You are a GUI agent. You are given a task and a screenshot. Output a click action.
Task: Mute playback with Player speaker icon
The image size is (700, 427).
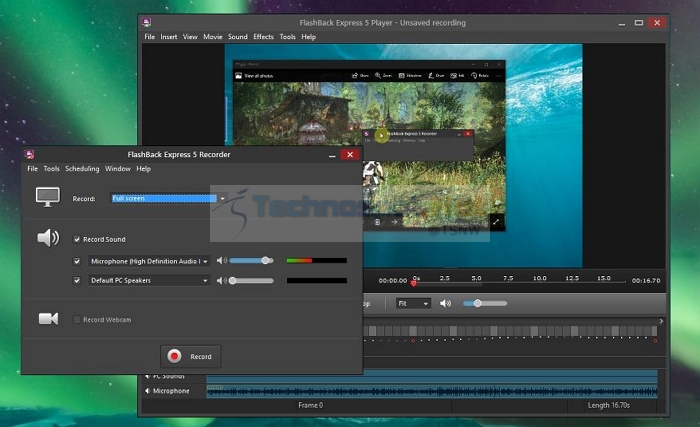(445, 303)
